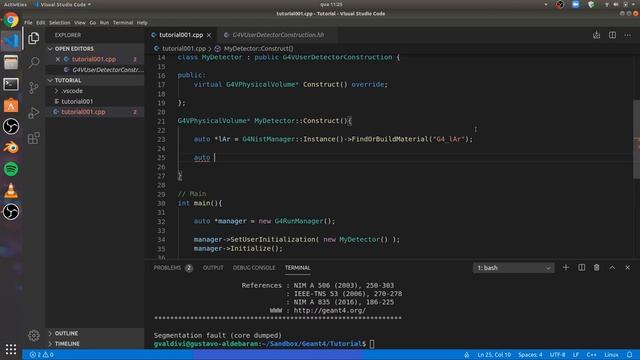The height and width of the screenshot is (360, 640).
Task: Launch Spotify from the dock
Action: coord(11,169)
